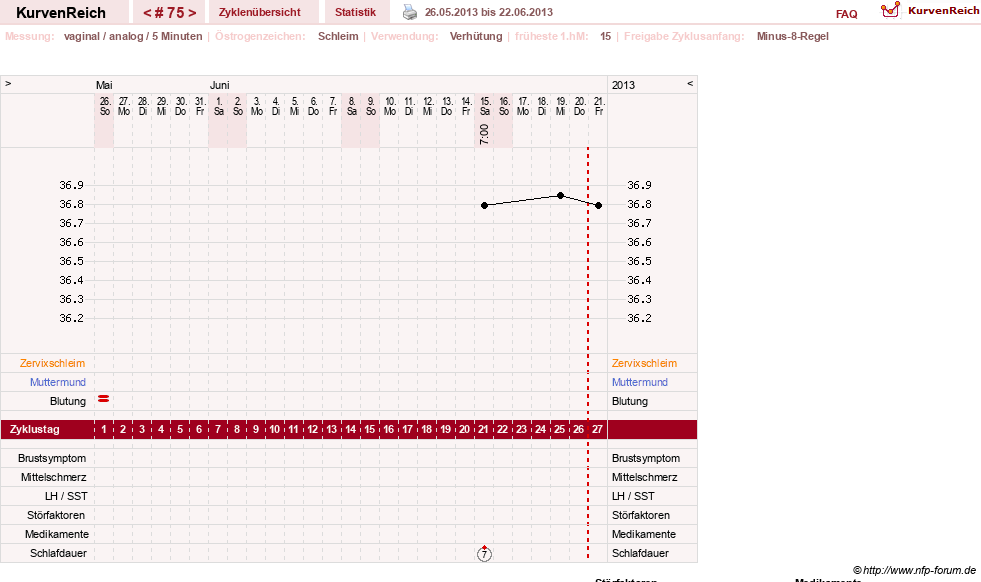Click the sleep duration 7 circle icon
This screenshot has width=981, height=582.
[484, 553]
